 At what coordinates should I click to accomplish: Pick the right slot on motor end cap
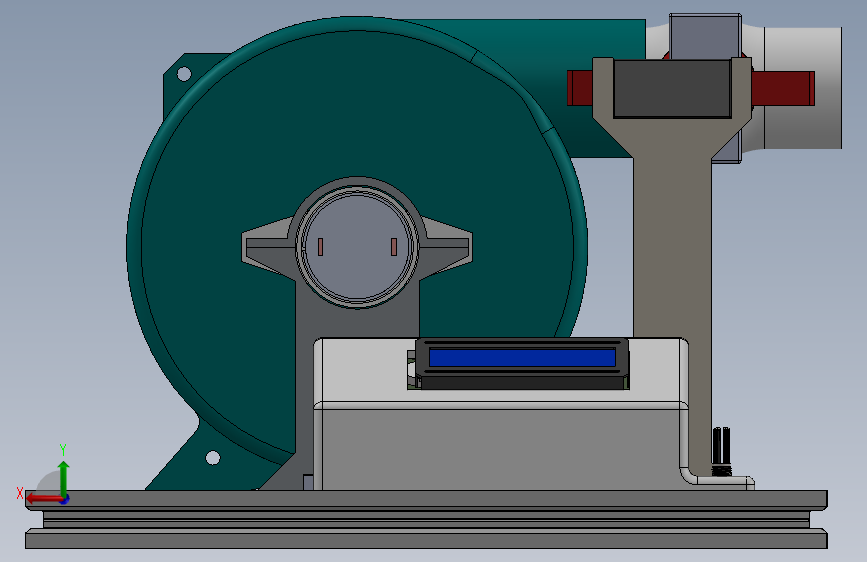point(394,247)
